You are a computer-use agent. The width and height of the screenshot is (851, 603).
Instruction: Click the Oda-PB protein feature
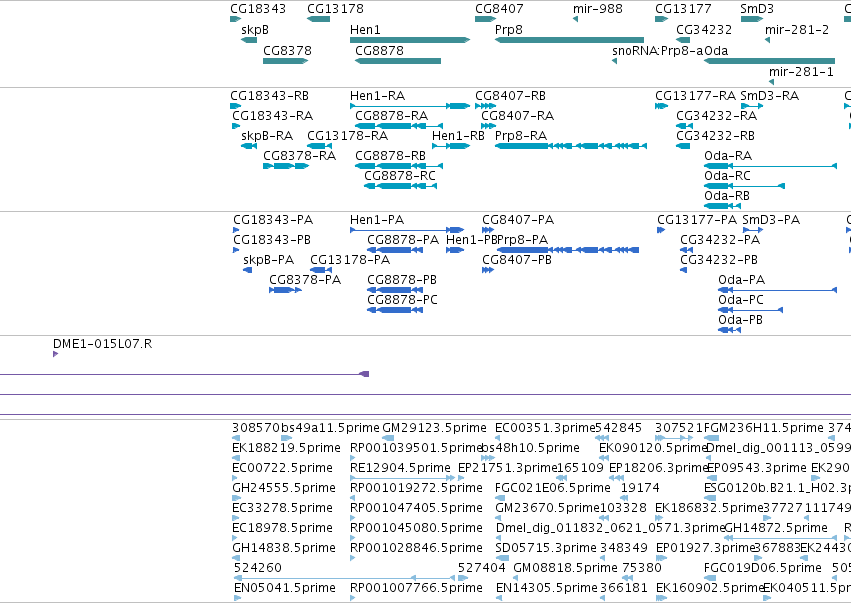click(x=729, y=331)
